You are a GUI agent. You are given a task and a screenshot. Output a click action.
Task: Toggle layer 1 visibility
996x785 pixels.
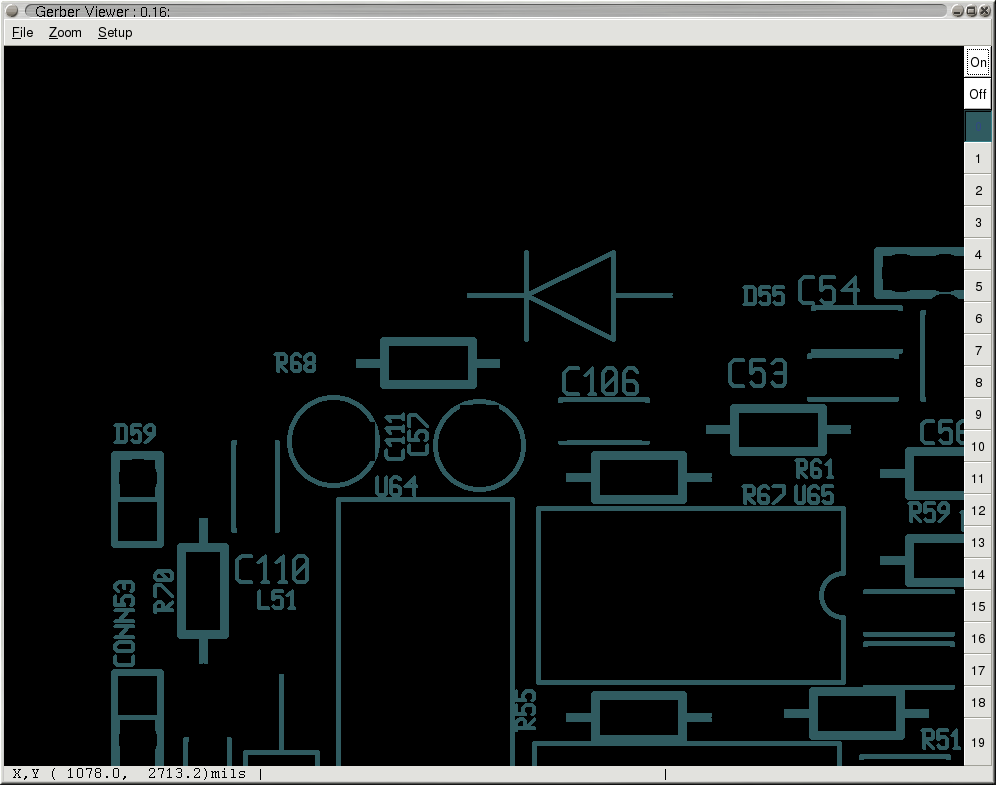(x=977, y=158)
